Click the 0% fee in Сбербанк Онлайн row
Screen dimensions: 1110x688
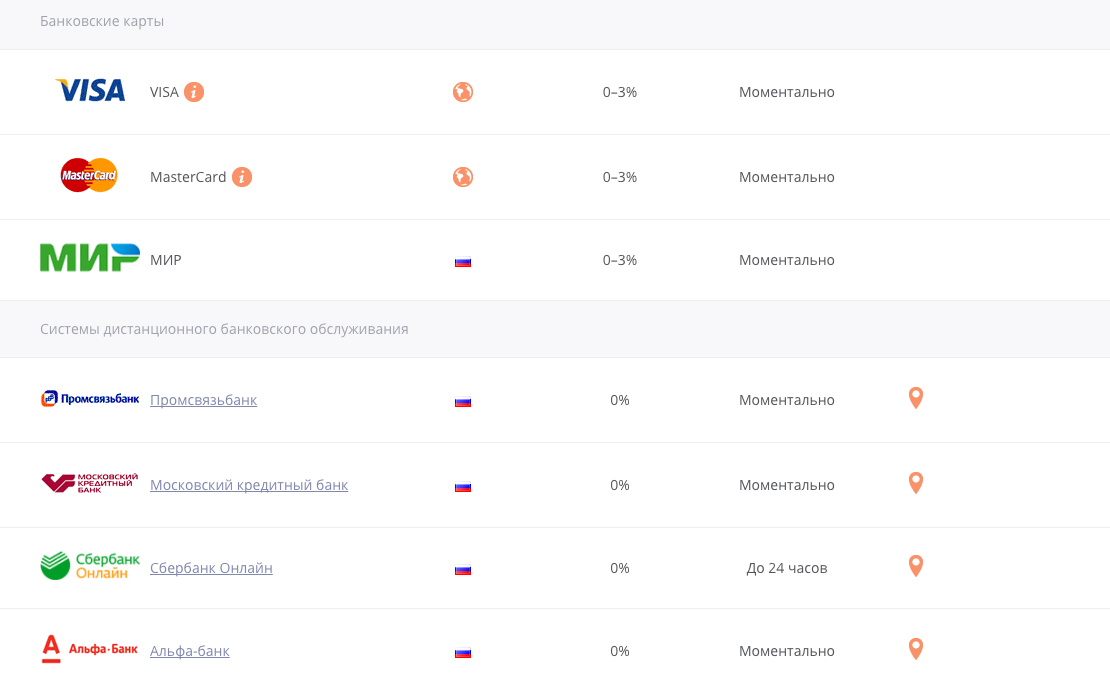619,568
